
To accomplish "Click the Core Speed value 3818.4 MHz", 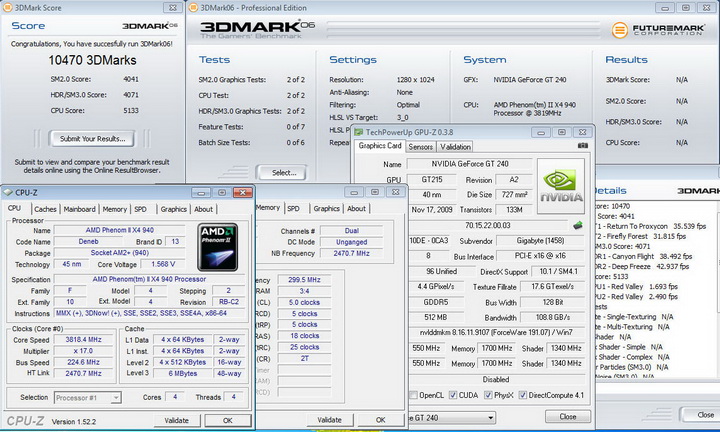I will [x=83, y=340].
